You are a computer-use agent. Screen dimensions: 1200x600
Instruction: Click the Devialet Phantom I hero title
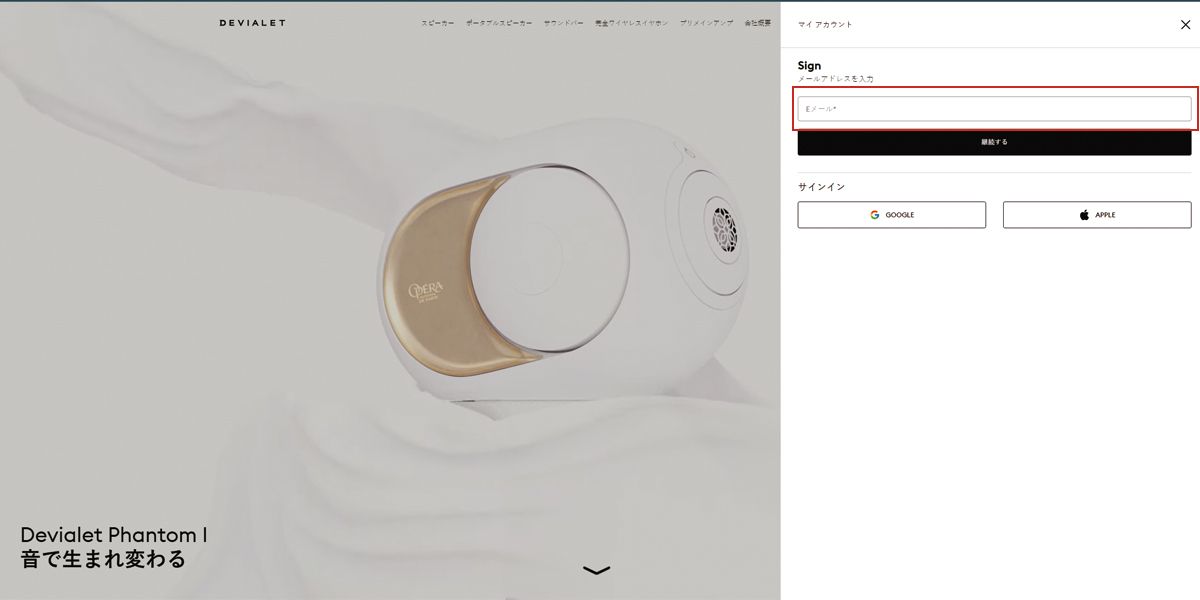[x=114, y=535]
